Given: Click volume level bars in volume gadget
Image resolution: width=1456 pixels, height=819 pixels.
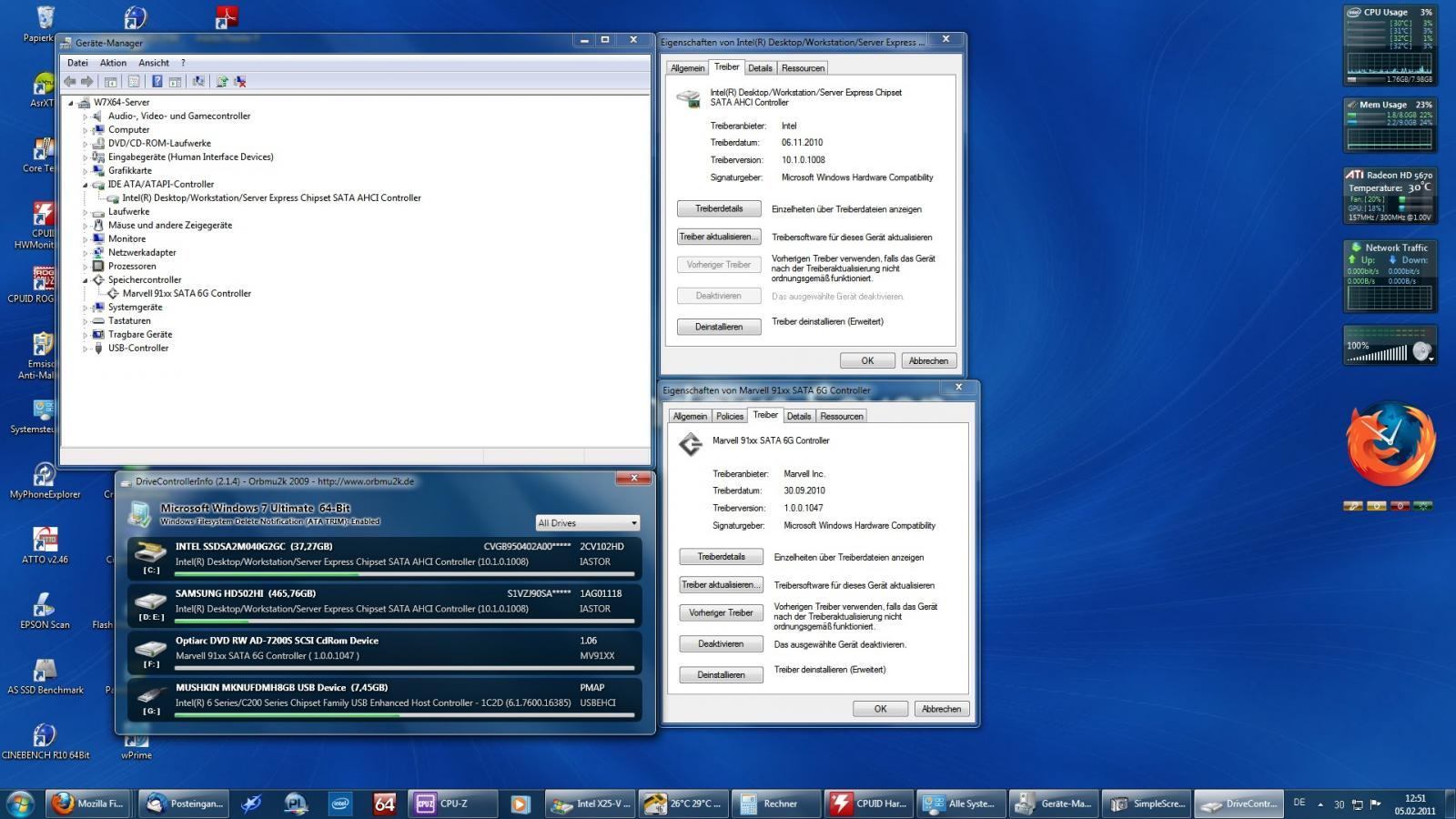Looking at the screenshot, I should [x=1378, y=355].
